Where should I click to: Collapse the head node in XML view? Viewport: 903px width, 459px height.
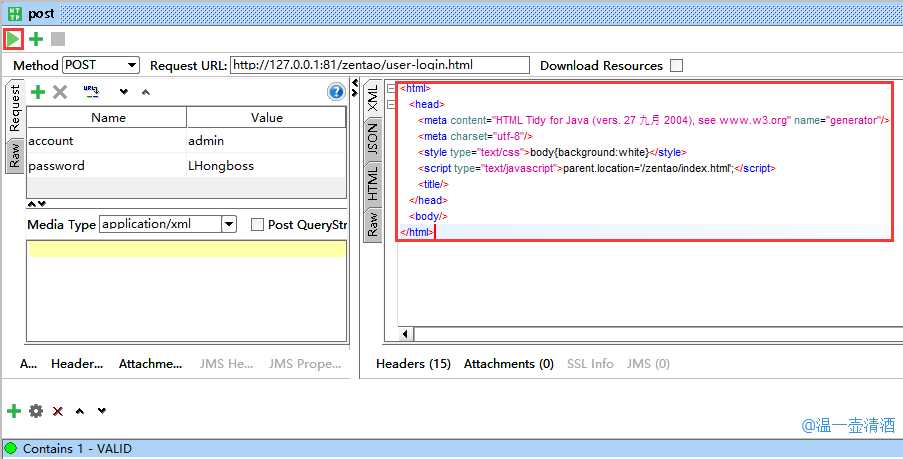(x=391, y=105)
